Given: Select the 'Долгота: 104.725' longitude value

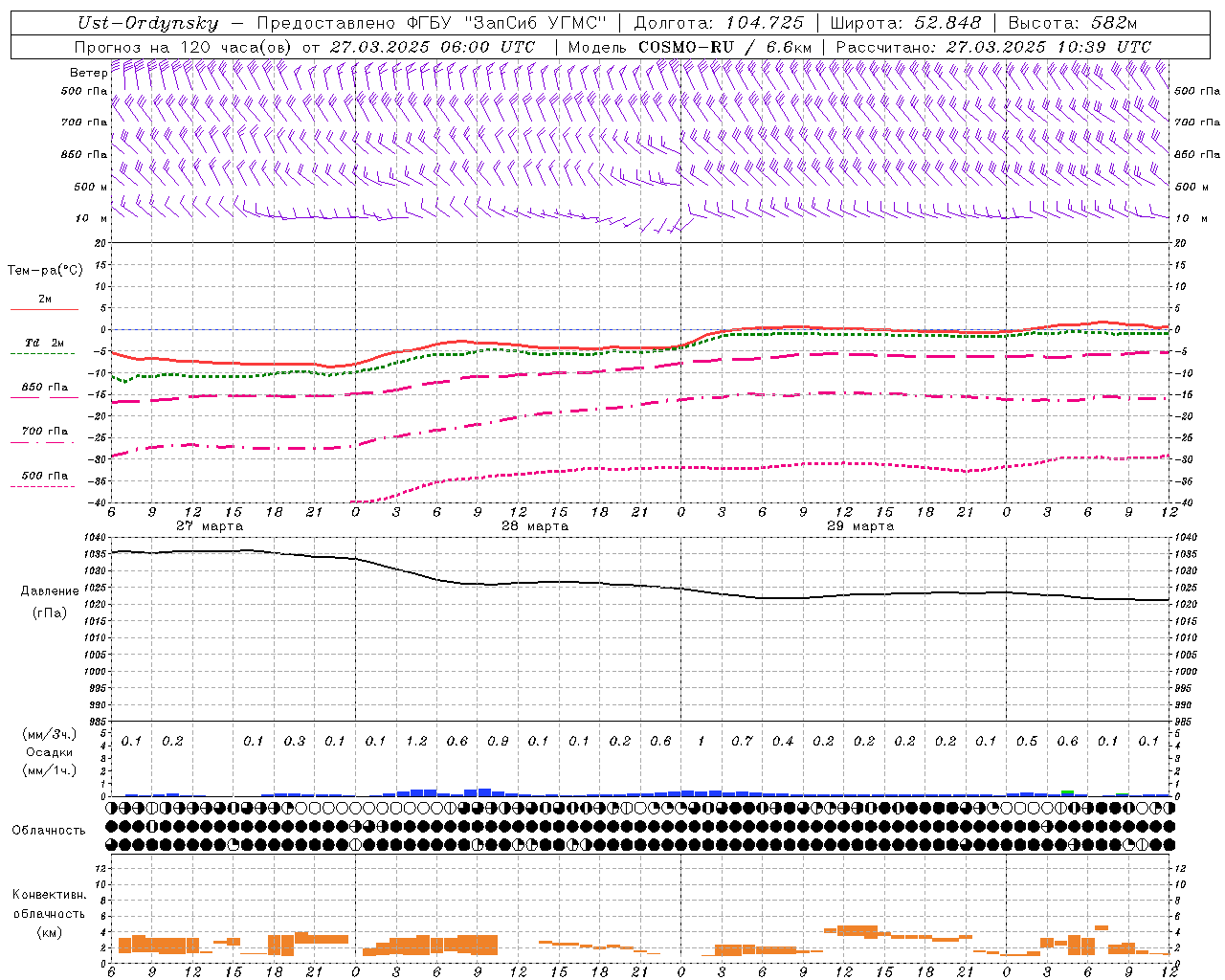Looking at the screenshot, I should tap(719, 23).
